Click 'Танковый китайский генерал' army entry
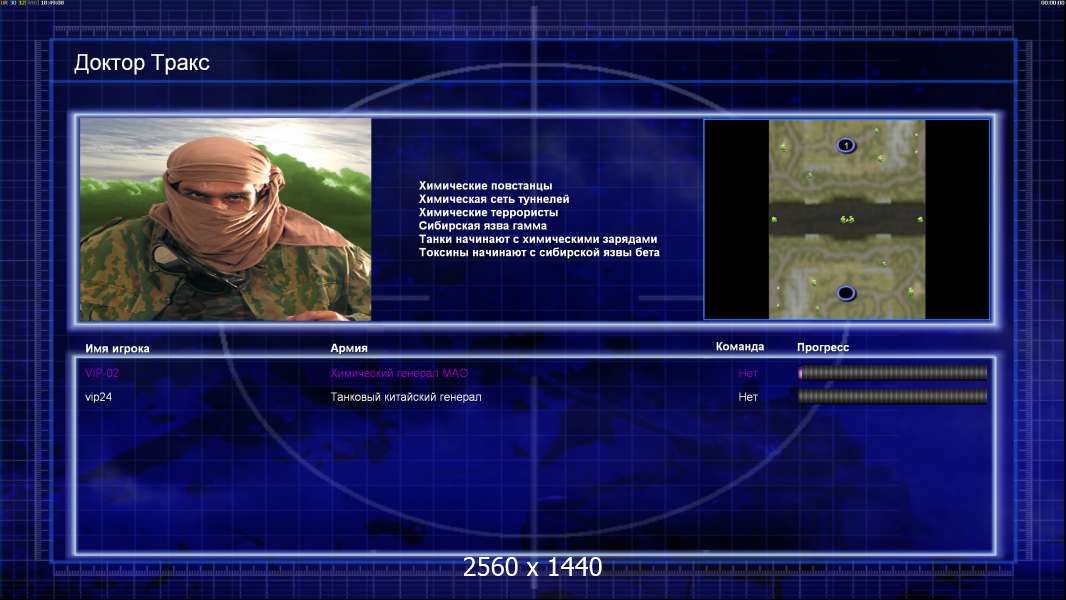 [x=406, y=397]
